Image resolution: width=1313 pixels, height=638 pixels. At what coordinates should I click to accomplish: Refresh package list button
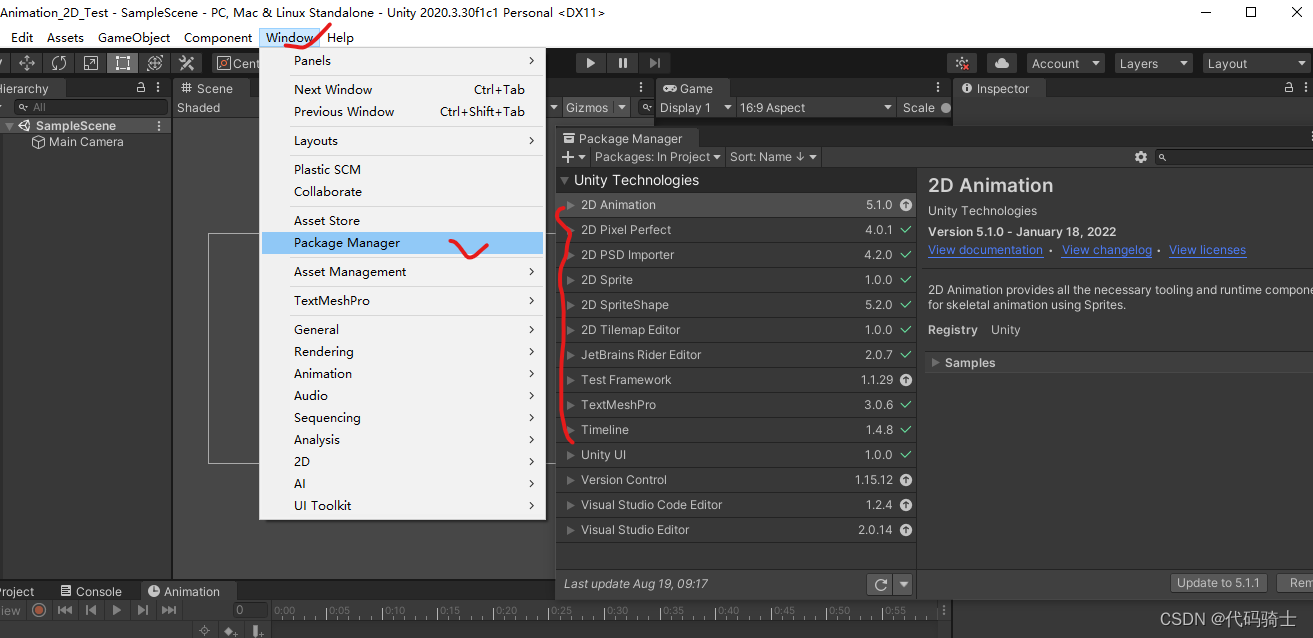click(x=880, y=584)
